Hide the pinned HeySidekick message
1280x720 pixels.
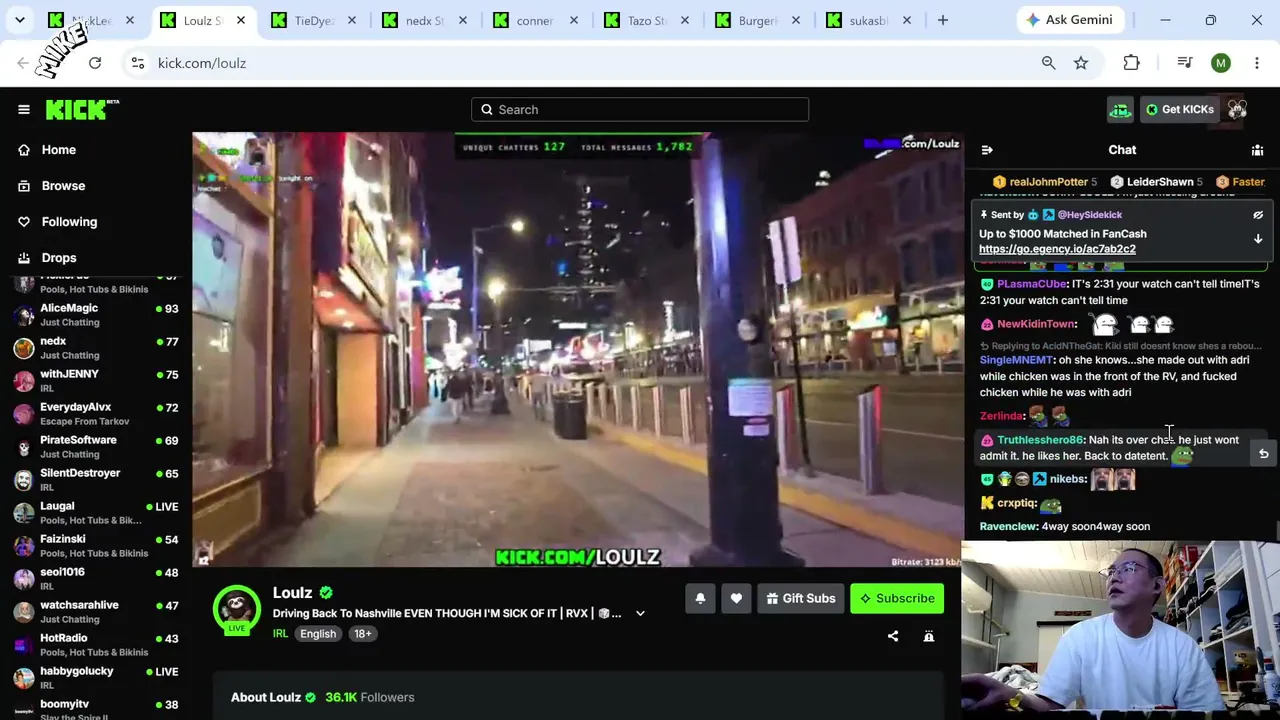1258,215
